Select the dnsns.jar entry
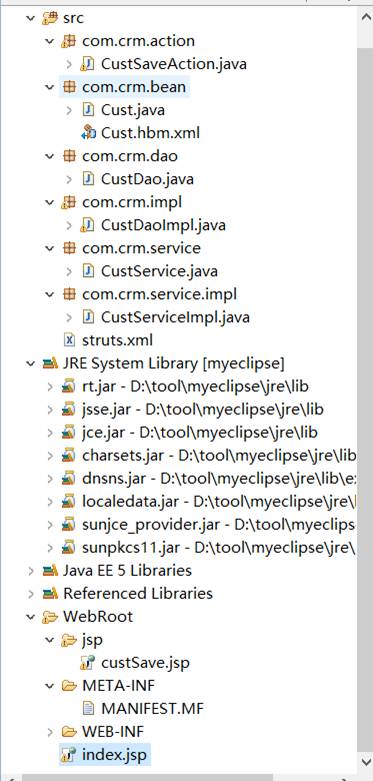Image resolution: width=373 pixels, height=781 pixels. click(x=219, y=479)
